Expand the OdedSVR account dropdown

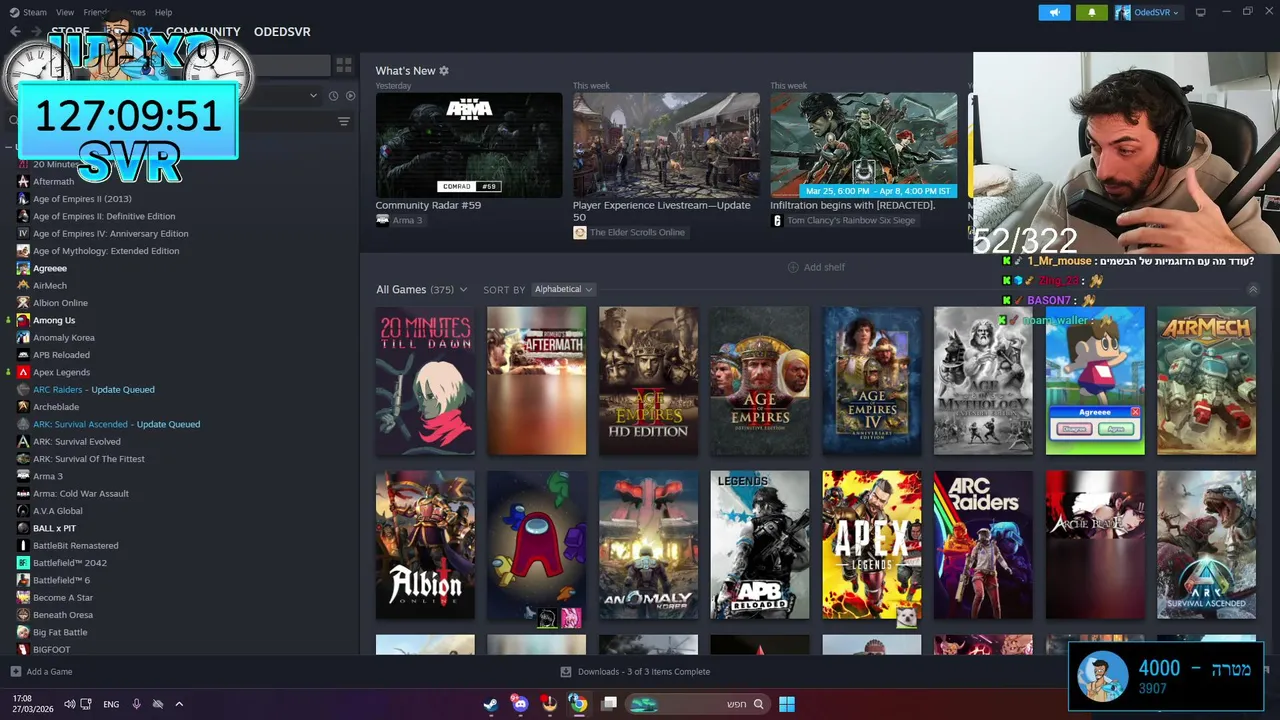tap(1148, 12)
